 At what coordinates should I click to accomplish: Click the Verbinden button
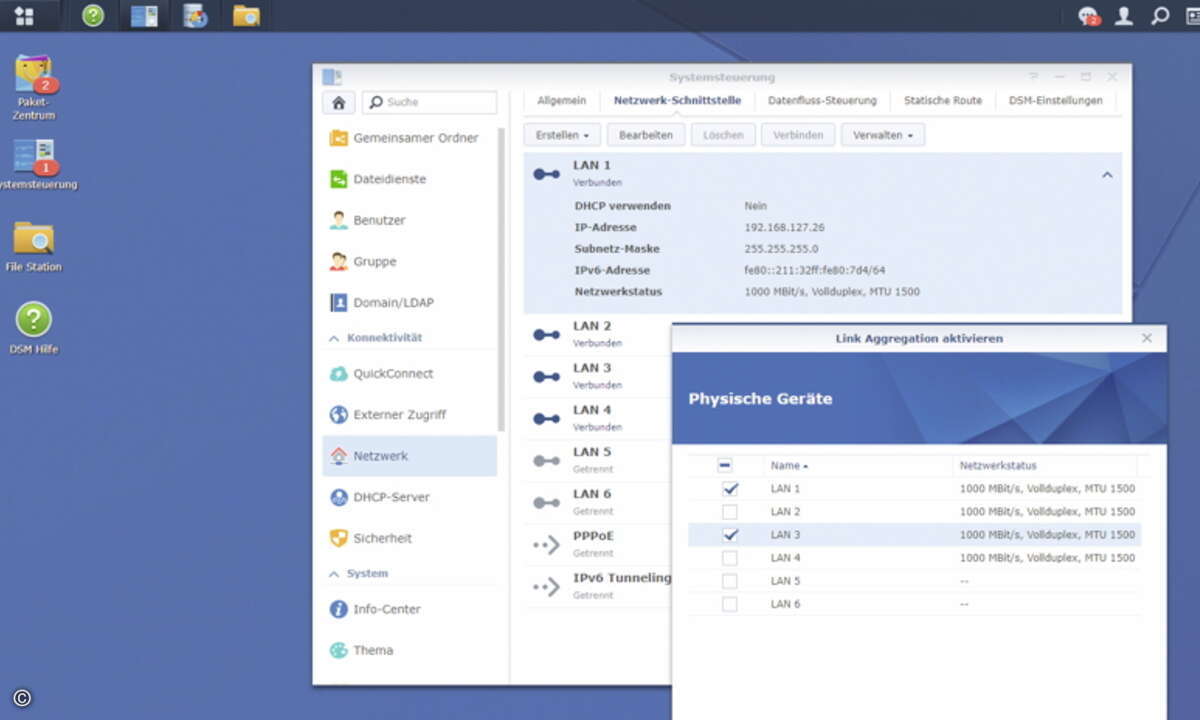pyautogui.click(x=798, y=135)
